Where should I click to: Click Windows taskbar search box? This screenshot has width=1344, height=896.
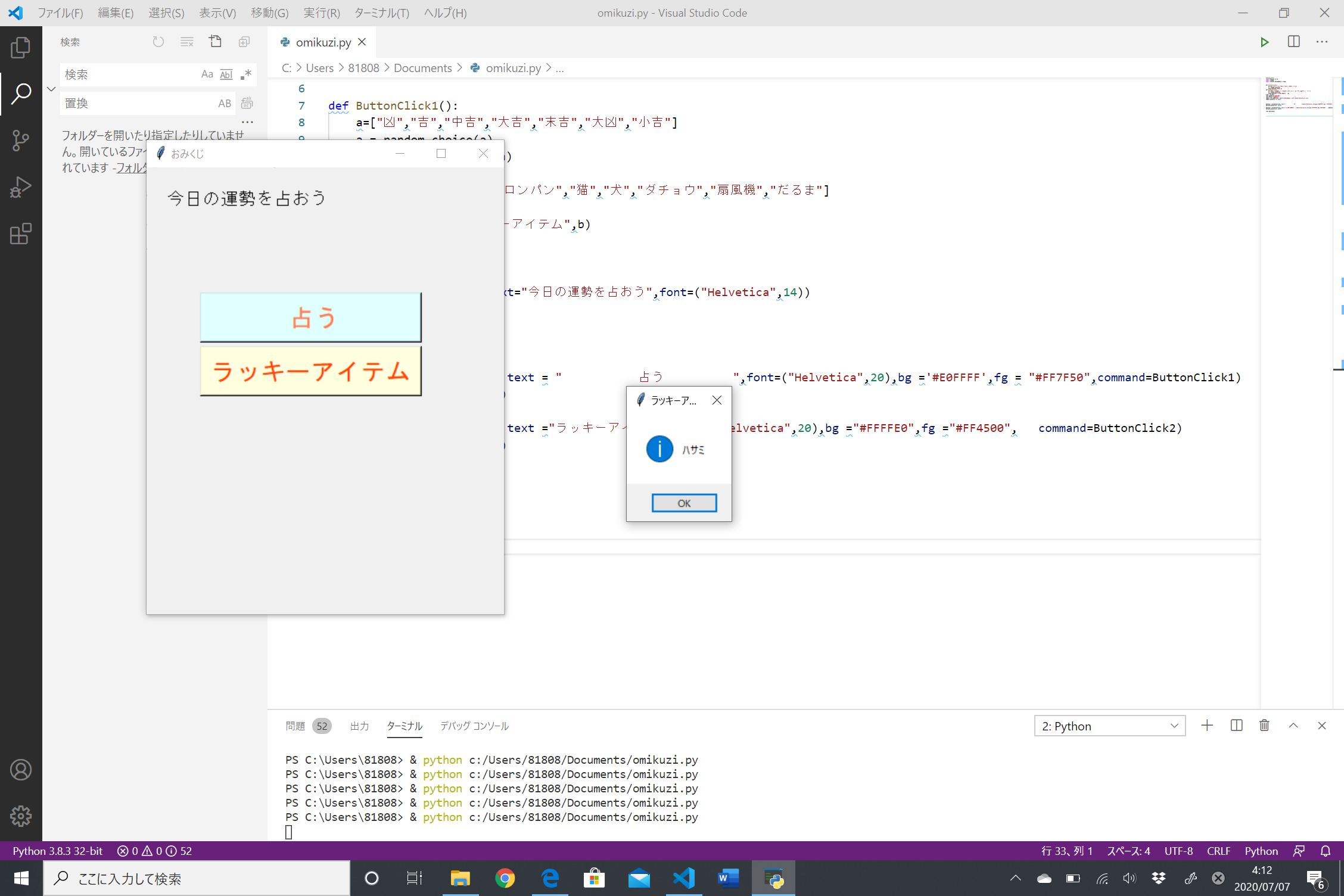tap(197, 878)
